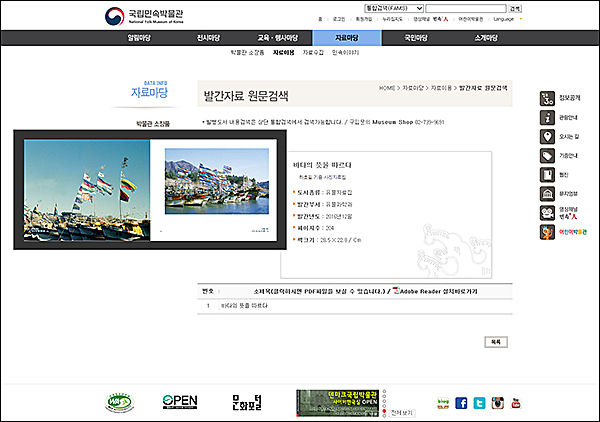The width and height of the screenshot is (600, 422).
Task: Select the first banner indicator dot
Action: click(384, 391)
